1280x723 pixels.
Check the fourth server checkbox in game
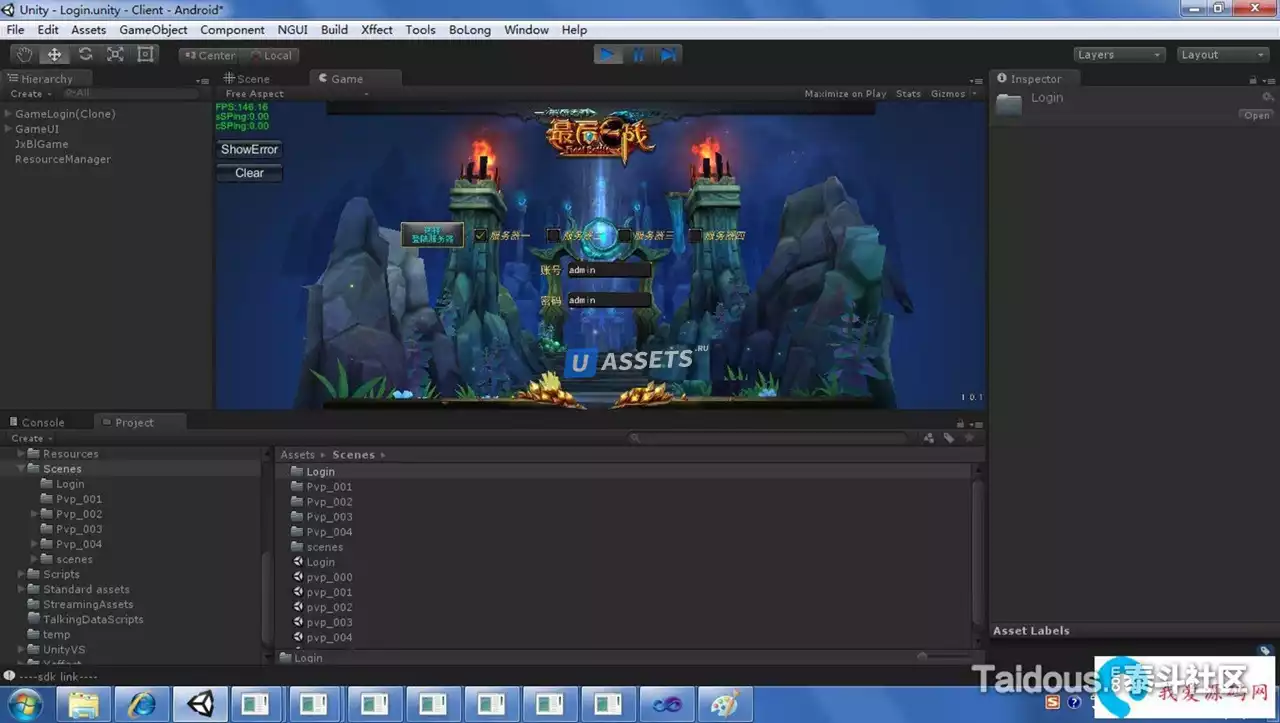point(695,236)
